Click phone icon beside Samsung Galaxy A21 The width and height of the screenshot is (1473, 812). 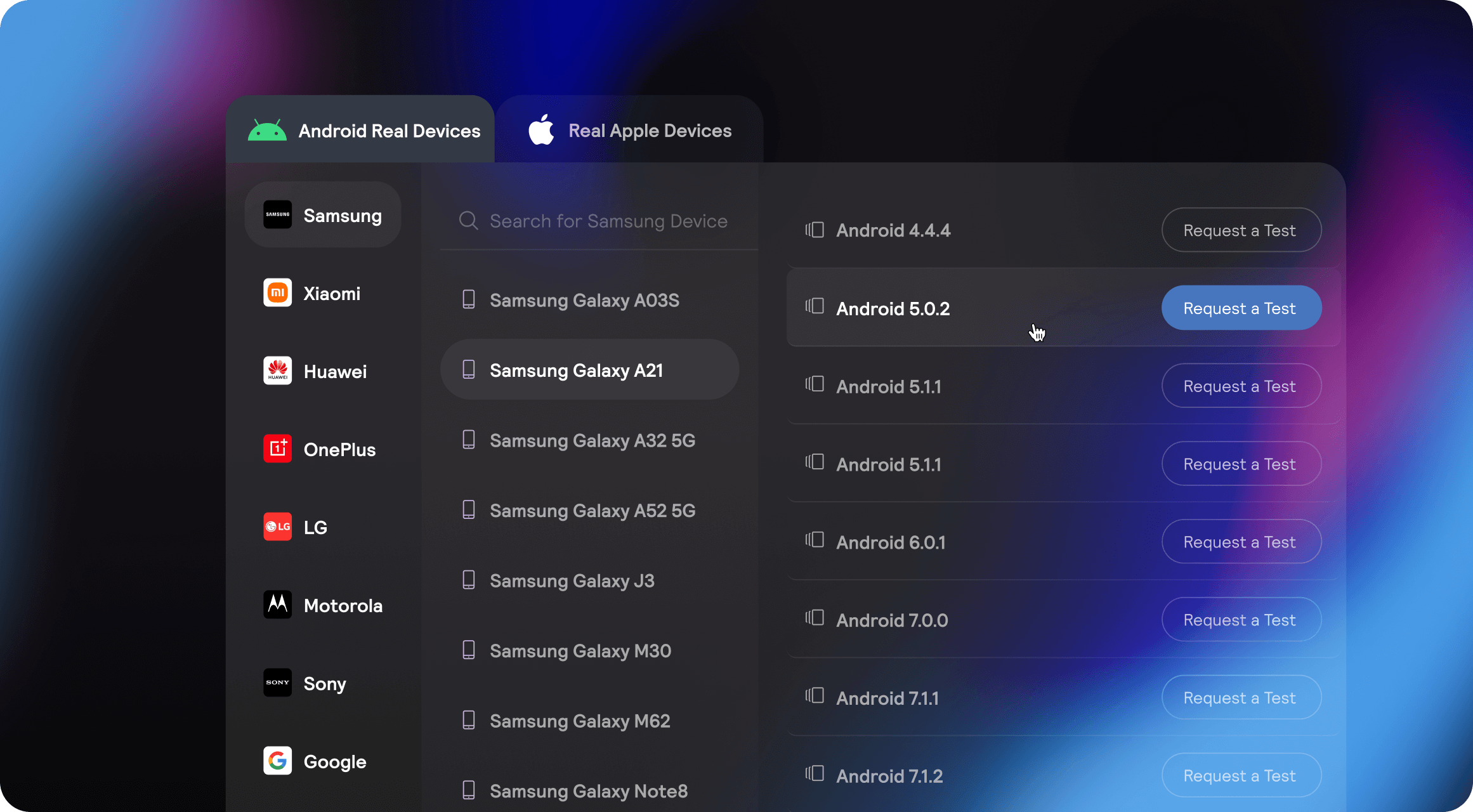(469, 369)
